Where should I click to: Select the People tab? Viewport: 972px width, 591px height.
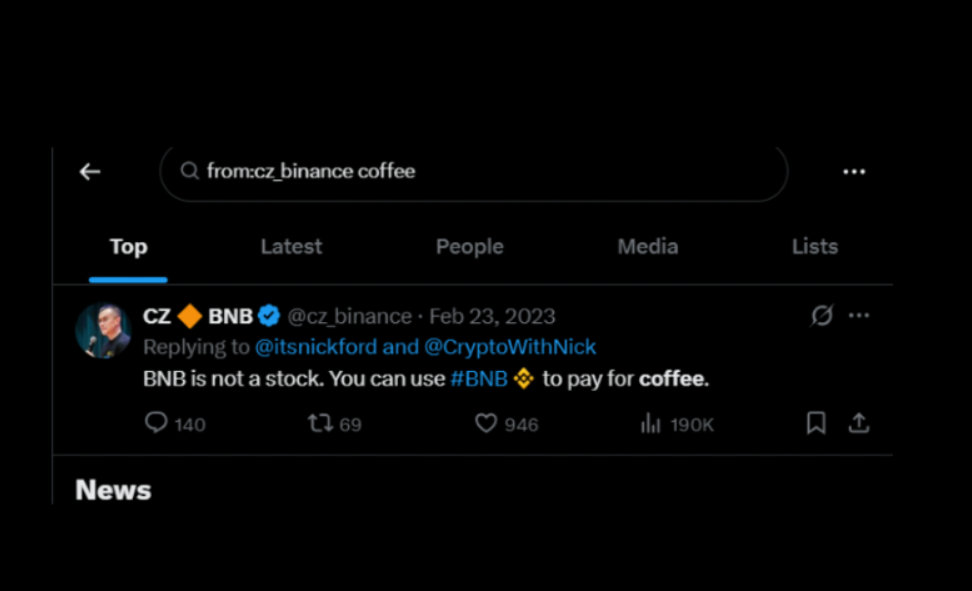coord(469,247)
